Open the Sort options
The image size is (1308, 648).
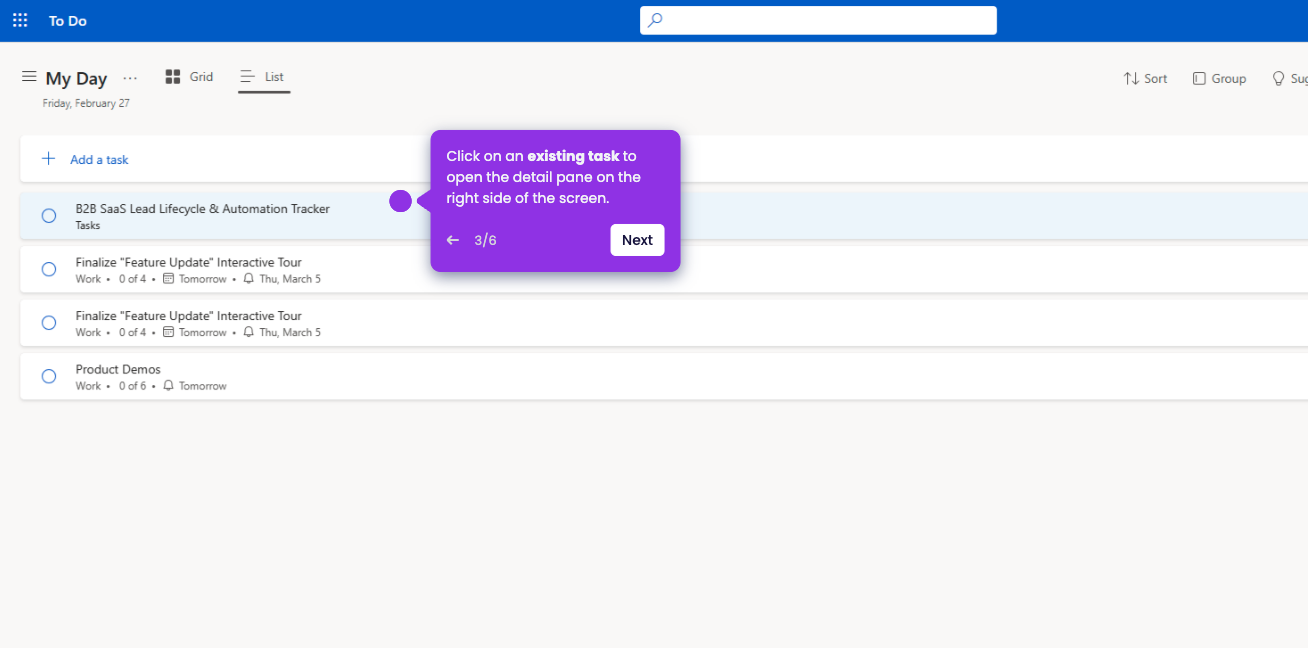1145,78
